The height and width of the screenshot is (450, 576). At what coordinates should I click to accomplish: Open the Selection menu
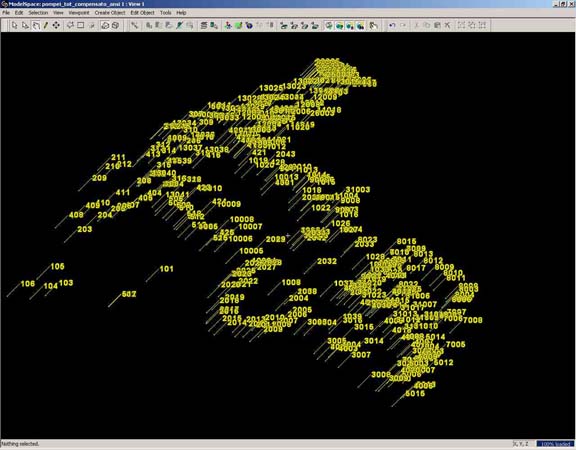[38, 12]
